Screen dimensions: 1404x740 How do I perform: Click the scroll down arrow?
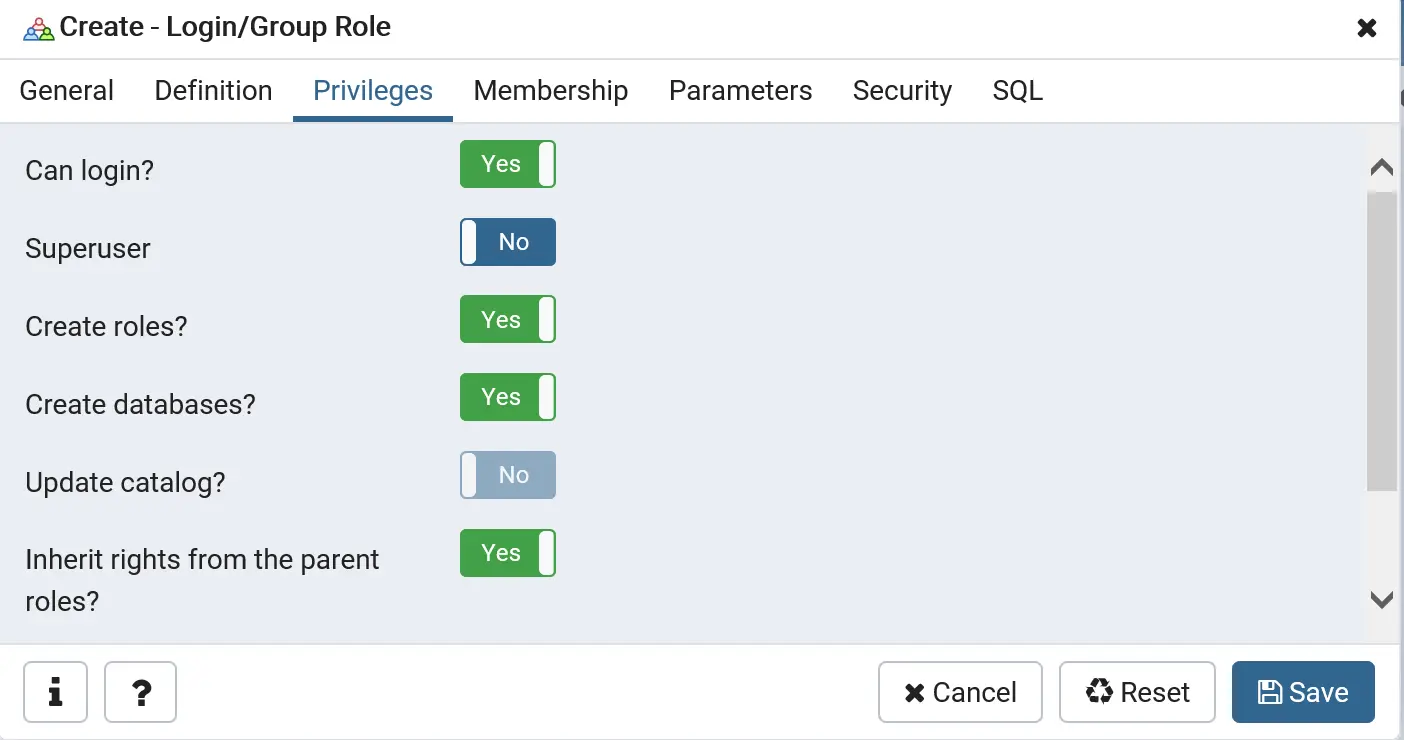coord(1382,600)
